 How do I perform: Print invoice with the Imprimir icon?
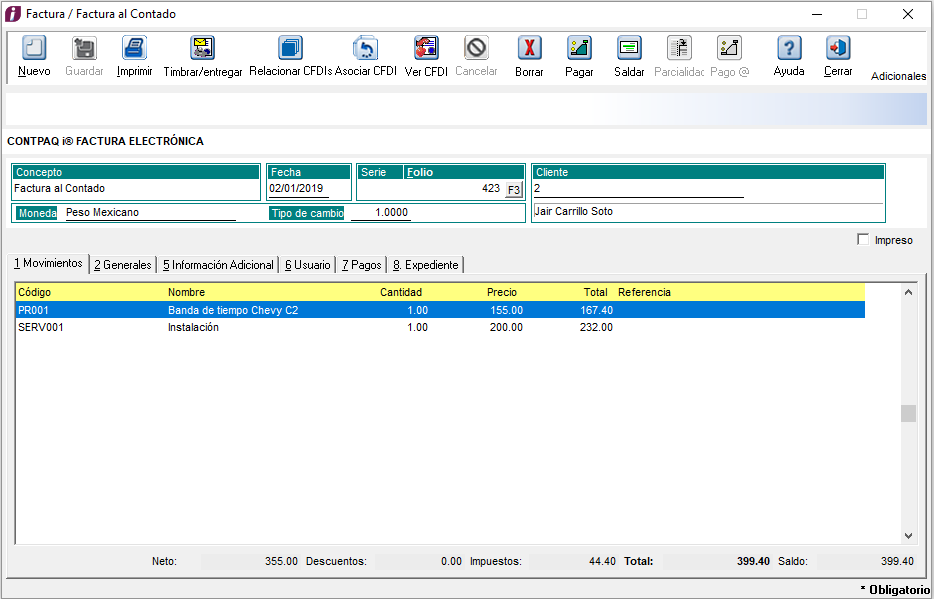tap(134, 49)
